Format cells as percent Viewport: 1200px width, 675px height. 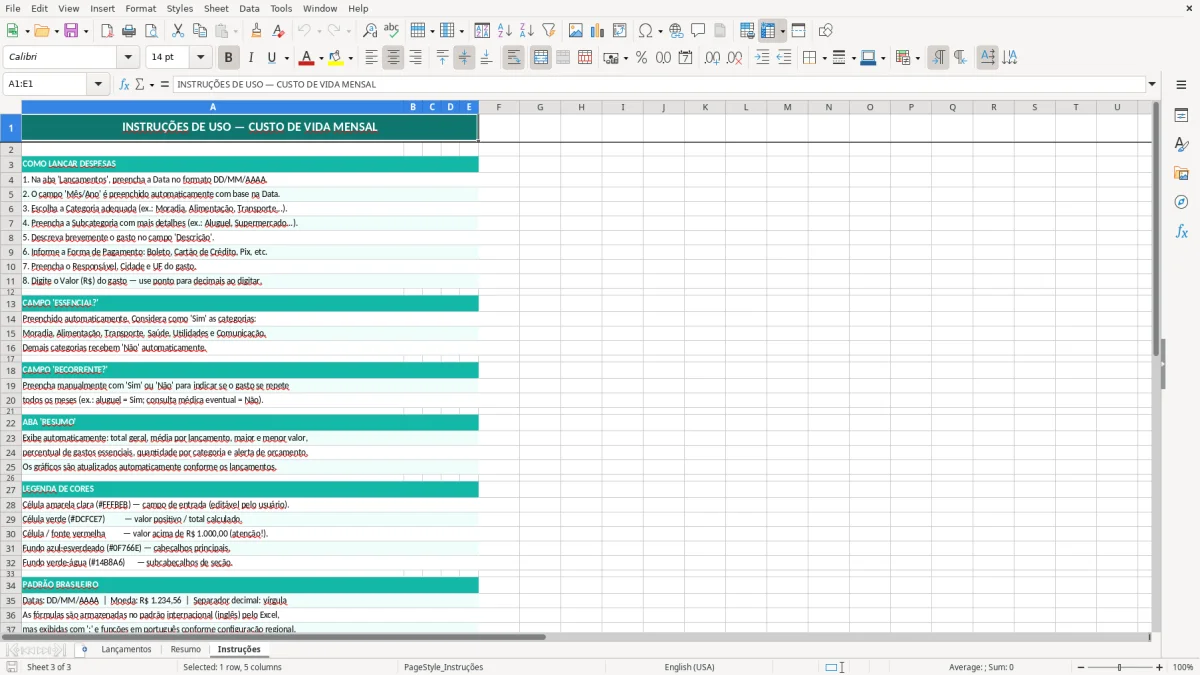coord(641,58)
